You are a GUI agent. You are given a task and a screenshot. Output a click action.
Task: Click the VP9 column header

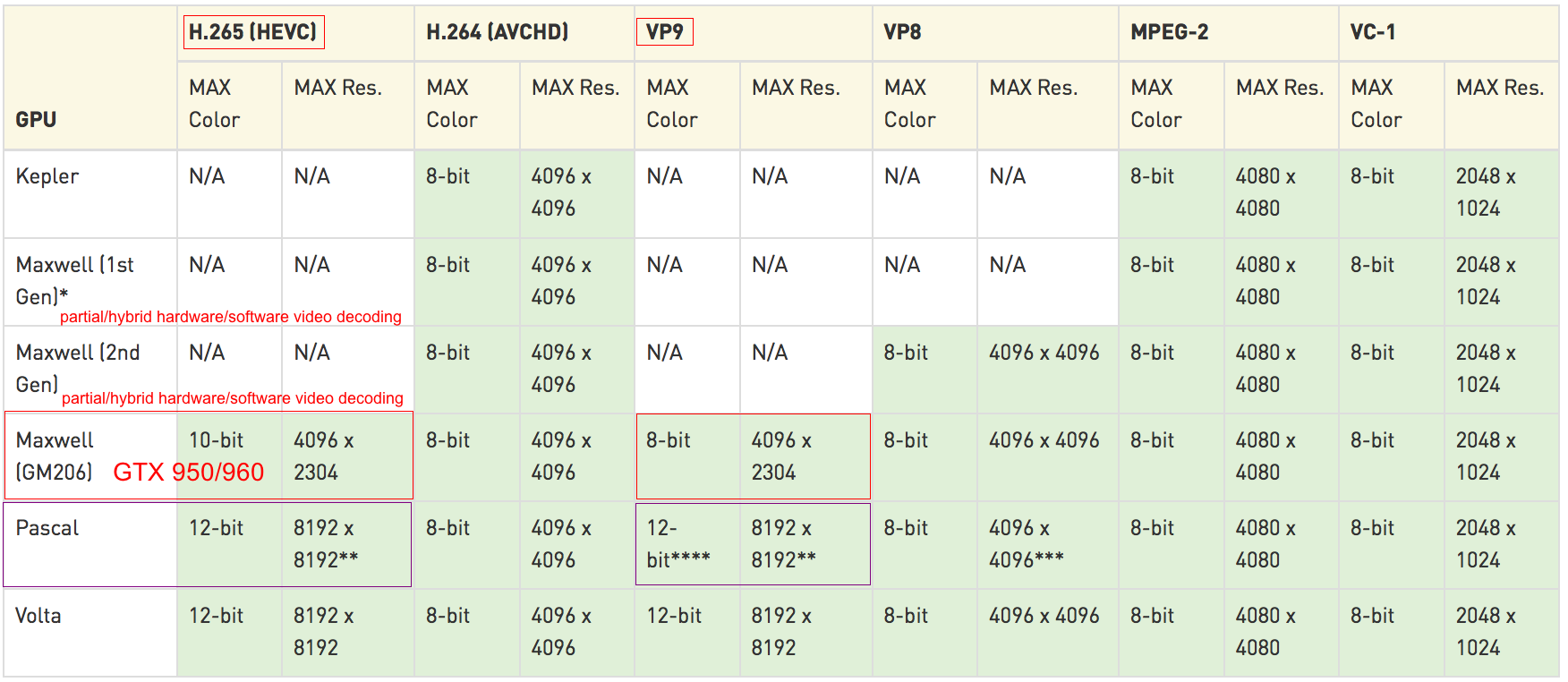[x=664, y=32]
